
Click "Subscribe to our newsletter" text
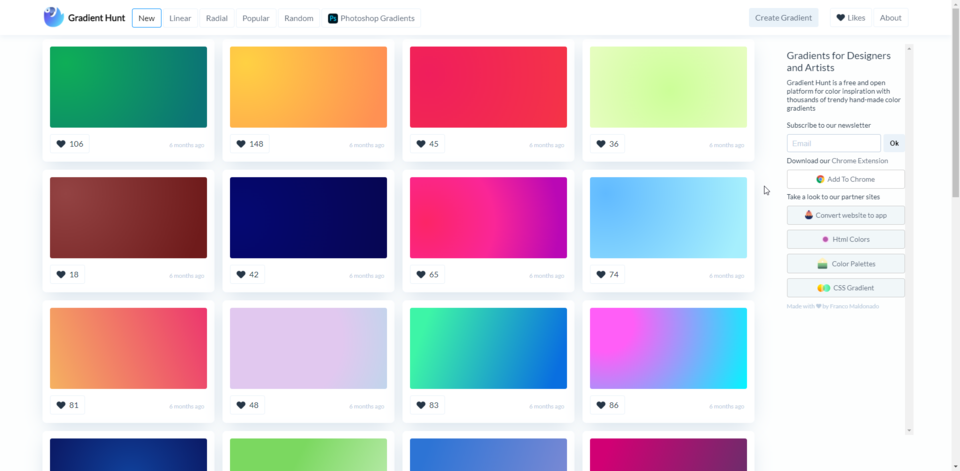click(x=828, y=125)
